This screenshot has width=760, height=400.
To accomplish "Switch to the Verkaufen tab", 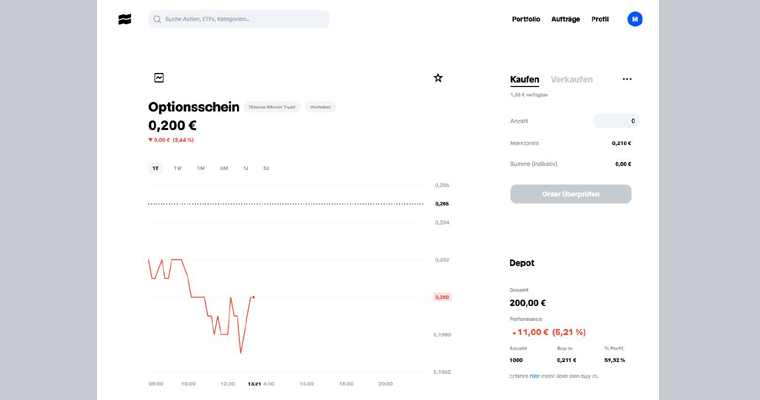I will pos(571,80).
